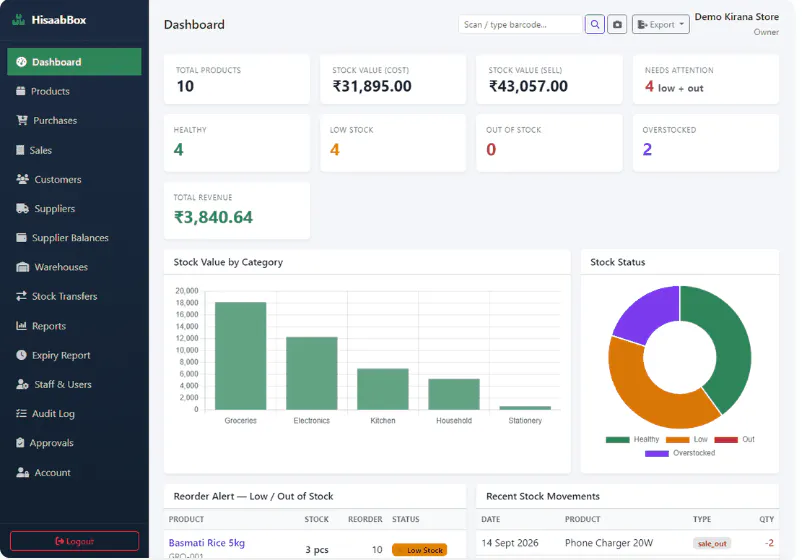Navigate to Sales section label
802x560 pixels.
(x=40, y=150)
